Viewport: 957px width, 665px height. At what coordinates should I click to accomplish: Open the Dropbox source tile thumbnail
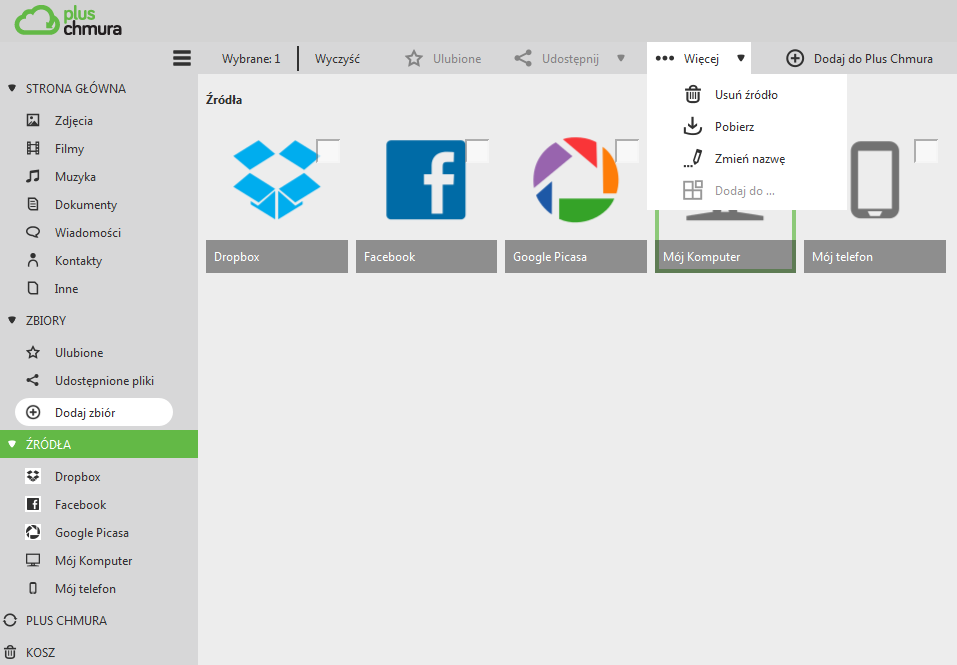pyautogui.click(x=276, y=179)
